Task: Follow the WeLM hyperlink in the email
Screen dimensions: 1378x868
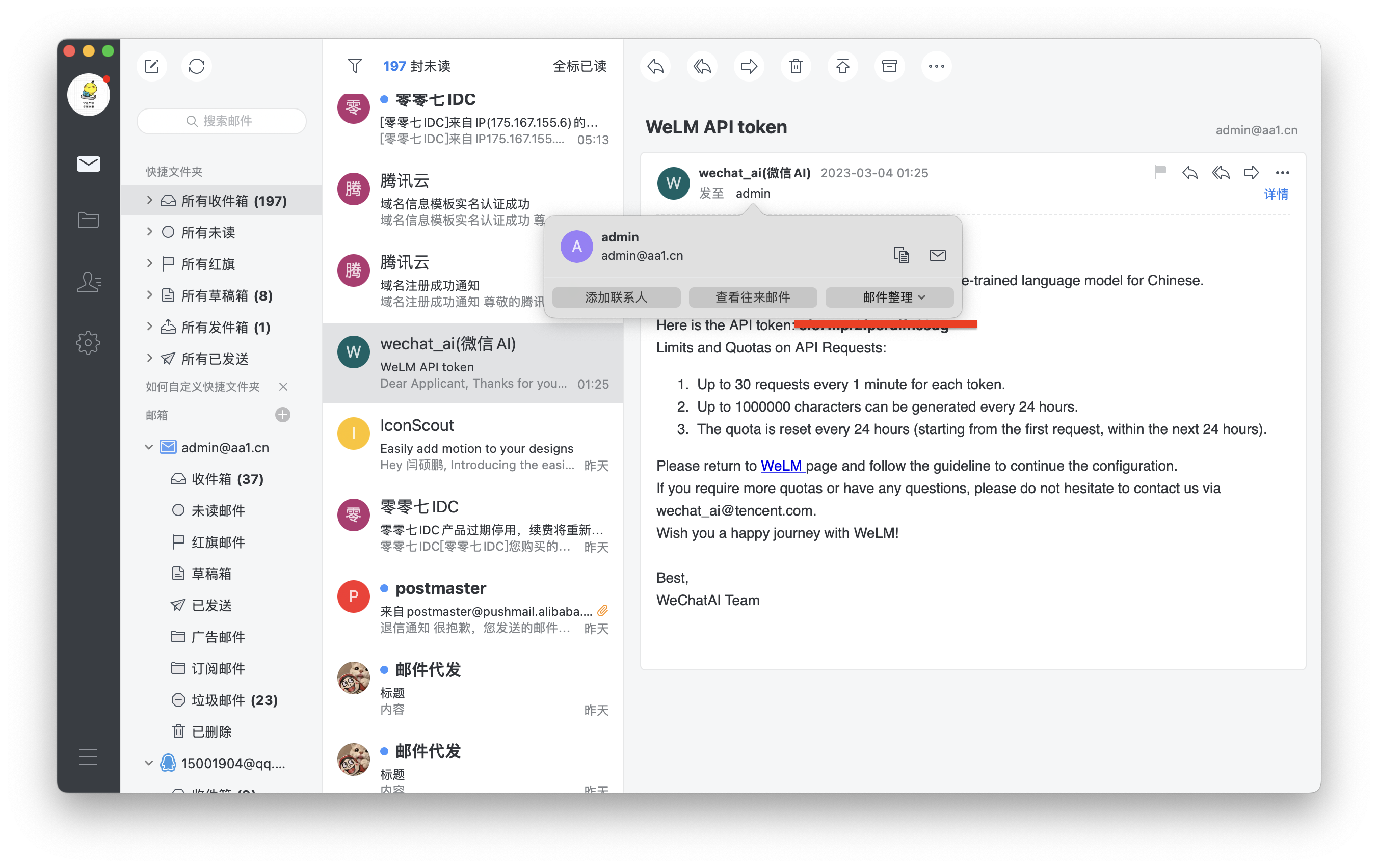Action: 782,466
